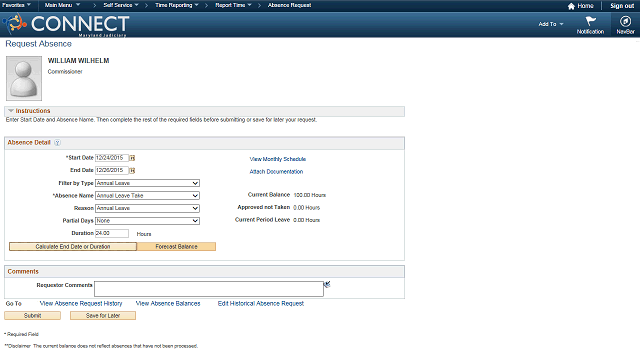640x360 pixels.
Task: Open the Notification flag icon
Action: click(590, 21)
